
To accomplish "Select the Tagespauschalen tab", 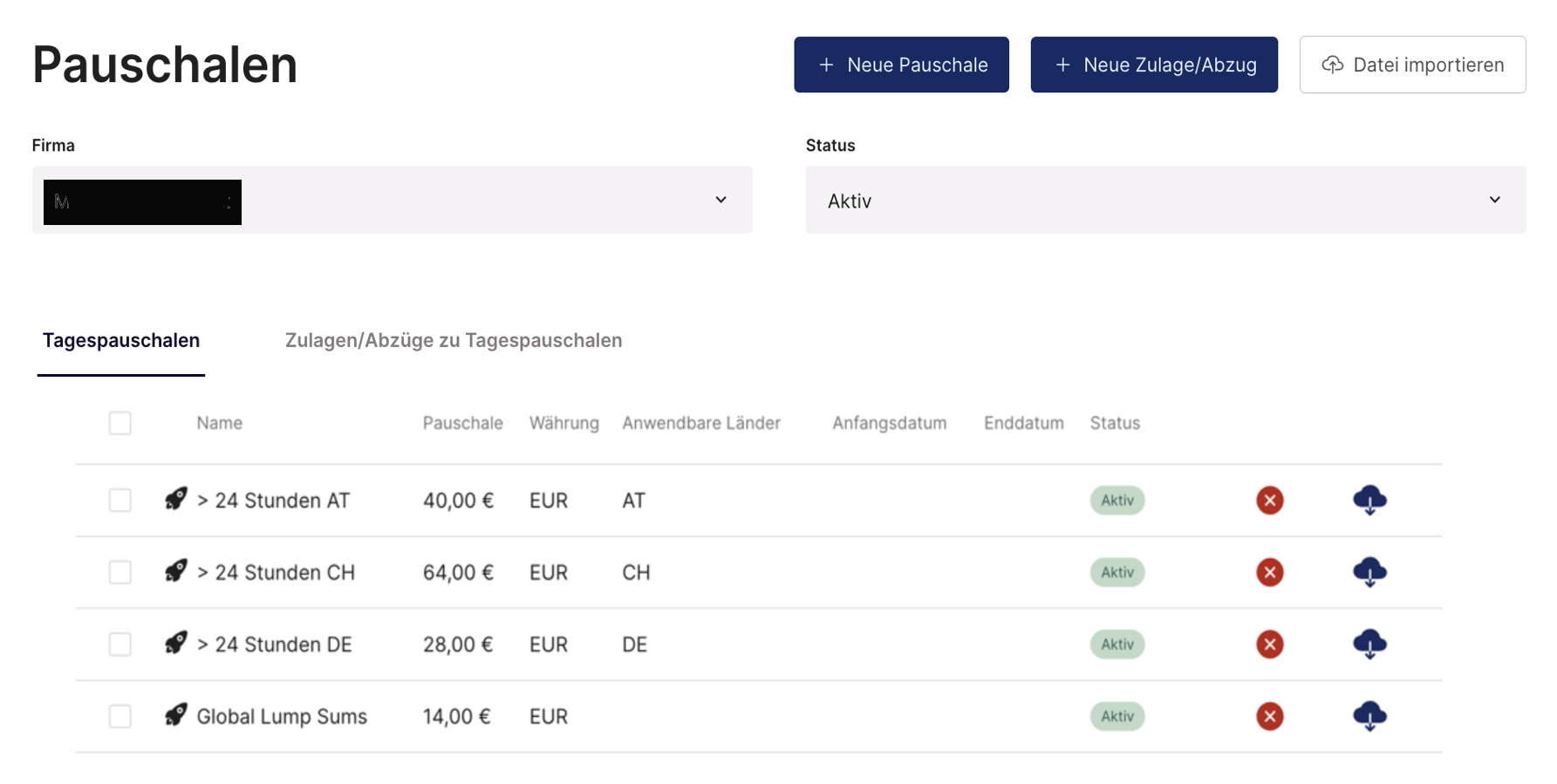I will pyautogui.click(x=121, y=341).
